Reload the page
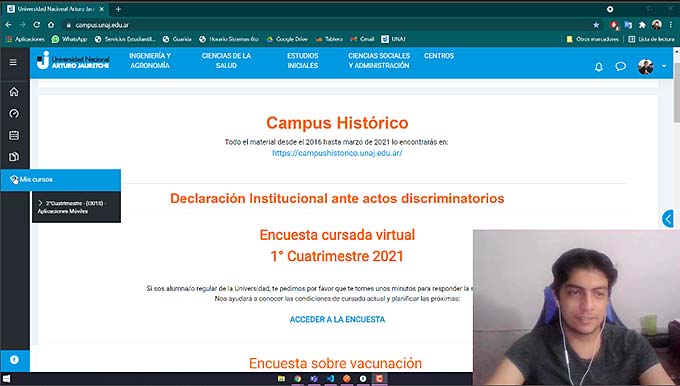The height and width of the screenshot is (386, 680). click(37, 25)
